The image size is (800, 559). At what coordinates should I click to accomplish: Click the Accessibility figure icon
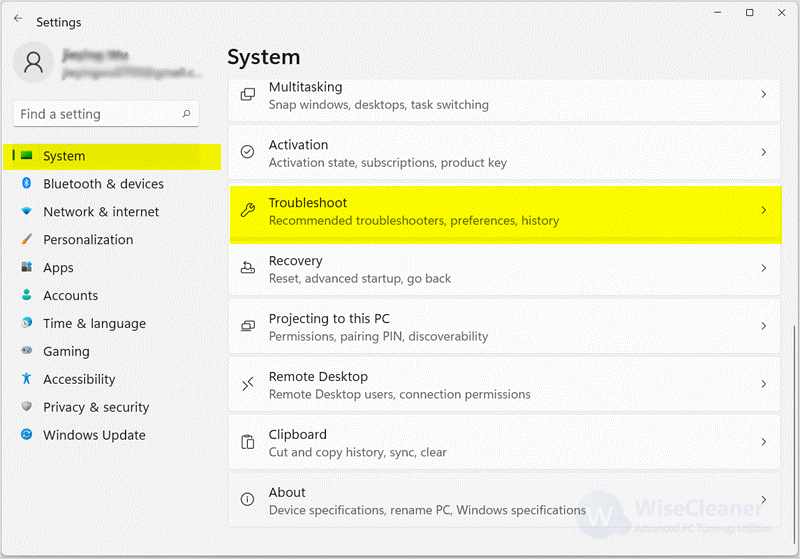pyautogui.click(x=27, y=378)
